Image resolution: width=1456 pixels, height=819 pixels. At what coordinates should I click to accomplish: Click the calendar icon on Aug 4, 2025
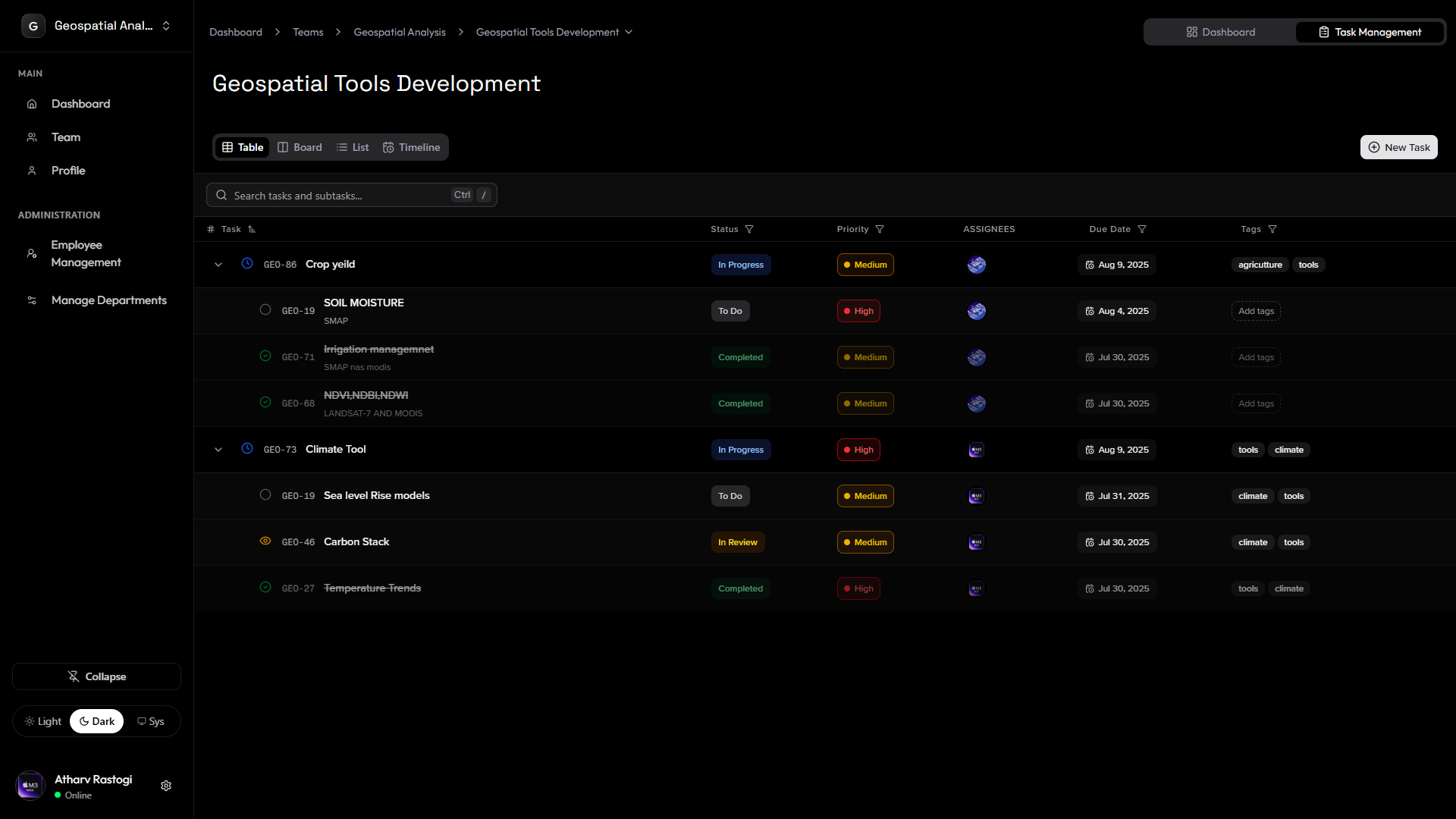tap(1089, 311)
